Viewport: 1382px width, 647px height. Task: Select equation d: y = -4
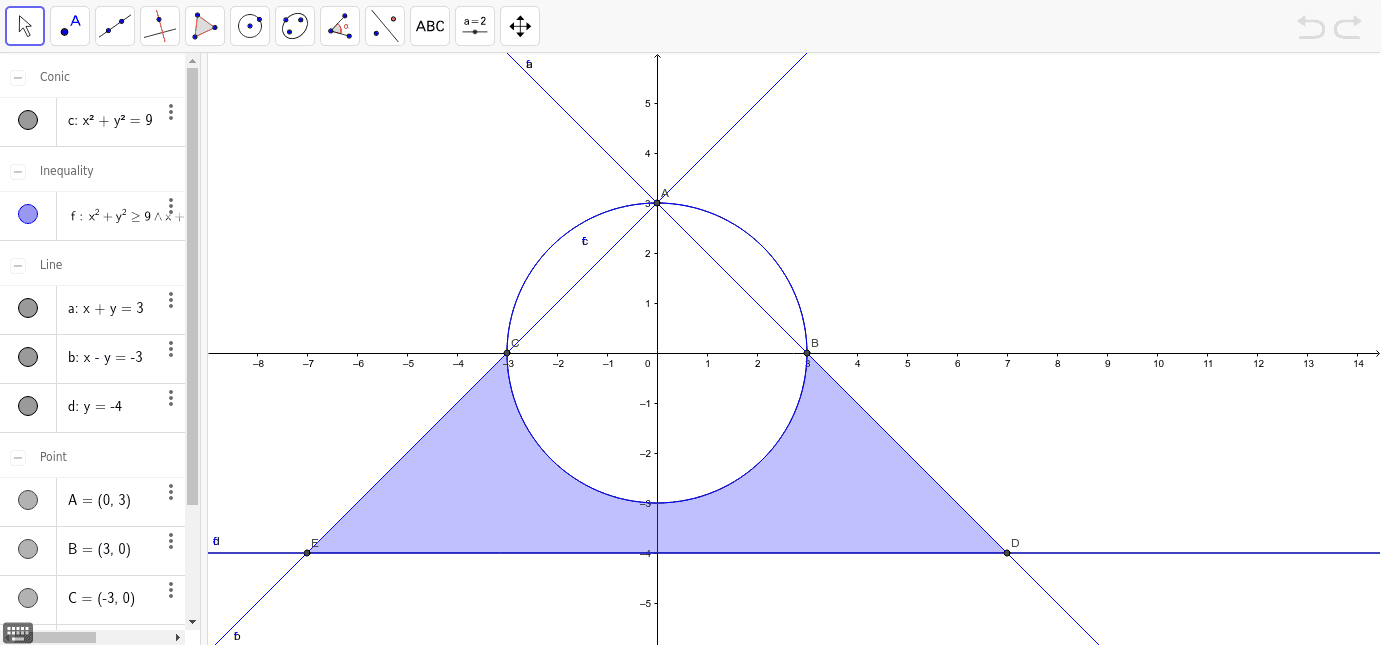click(x=95, y=407)
